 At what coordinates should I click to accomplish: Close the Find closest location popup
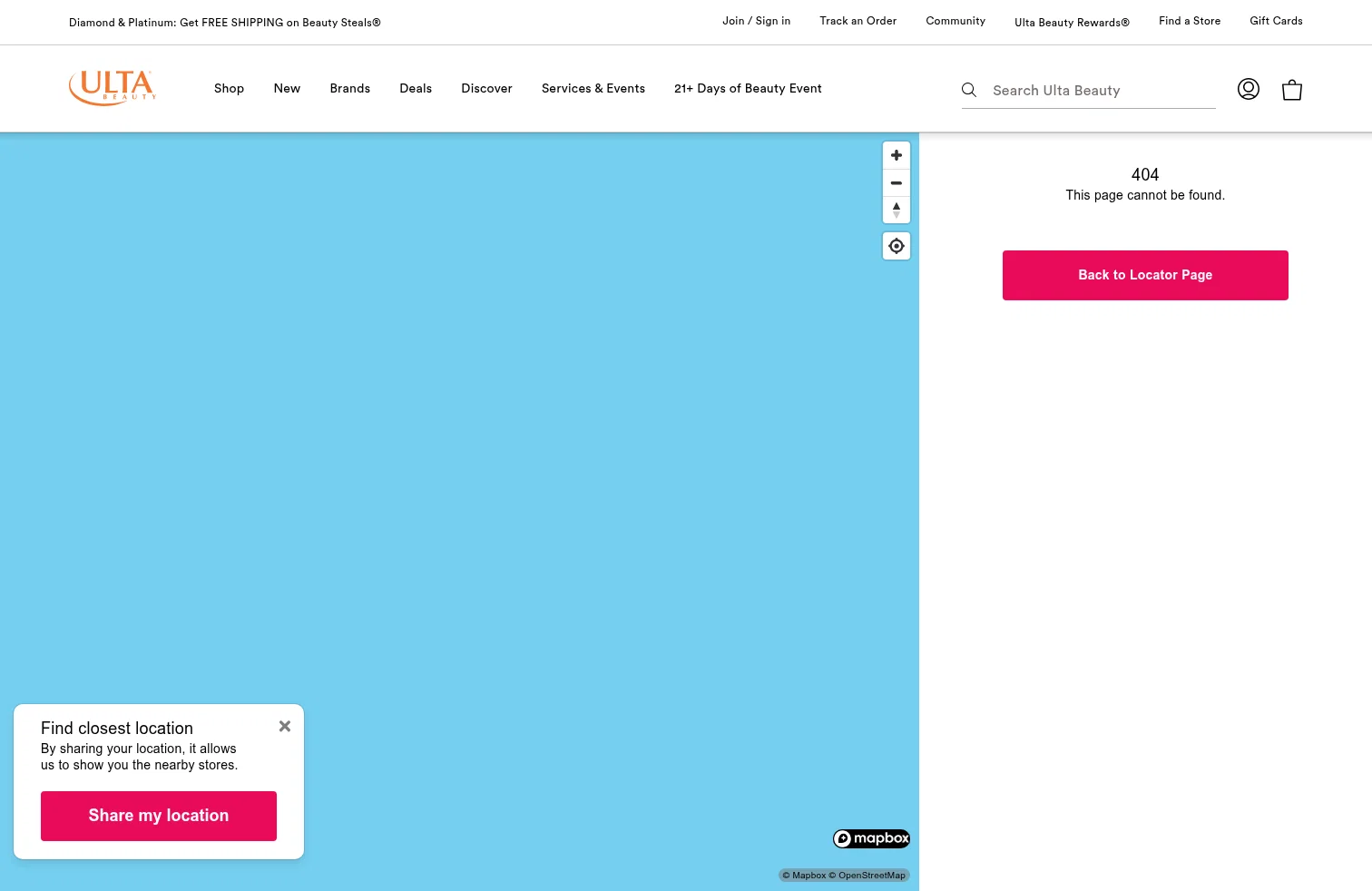285,726
